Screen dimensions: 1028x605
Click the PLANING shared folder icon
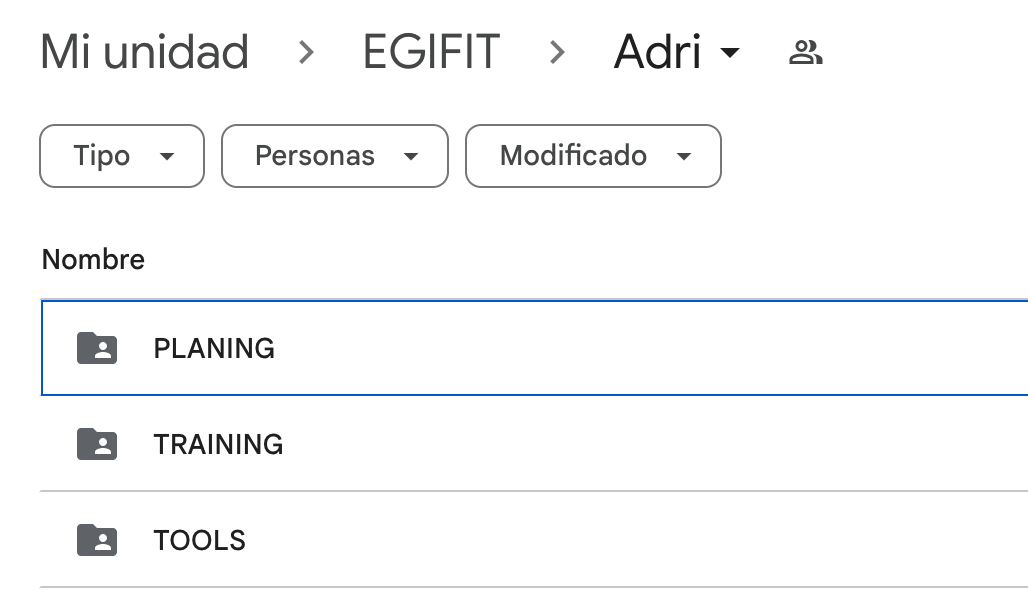click(x=97, y=348)
